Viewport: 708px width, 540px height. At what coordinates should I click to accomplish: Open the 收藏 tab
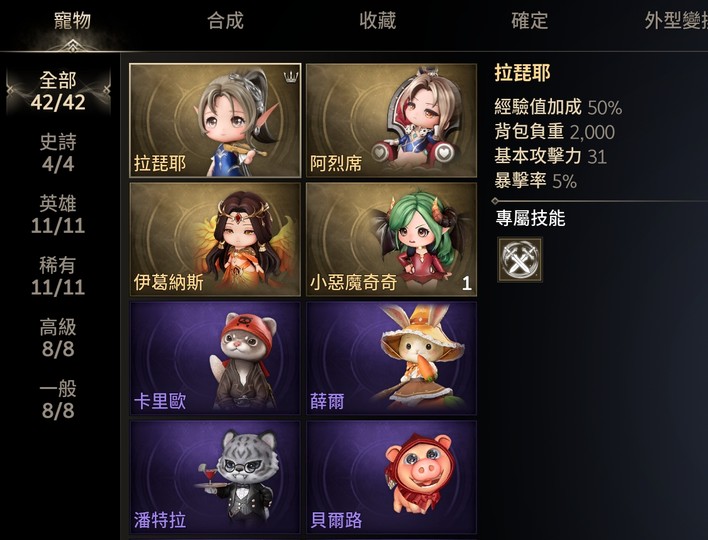(x=378, y=21)
